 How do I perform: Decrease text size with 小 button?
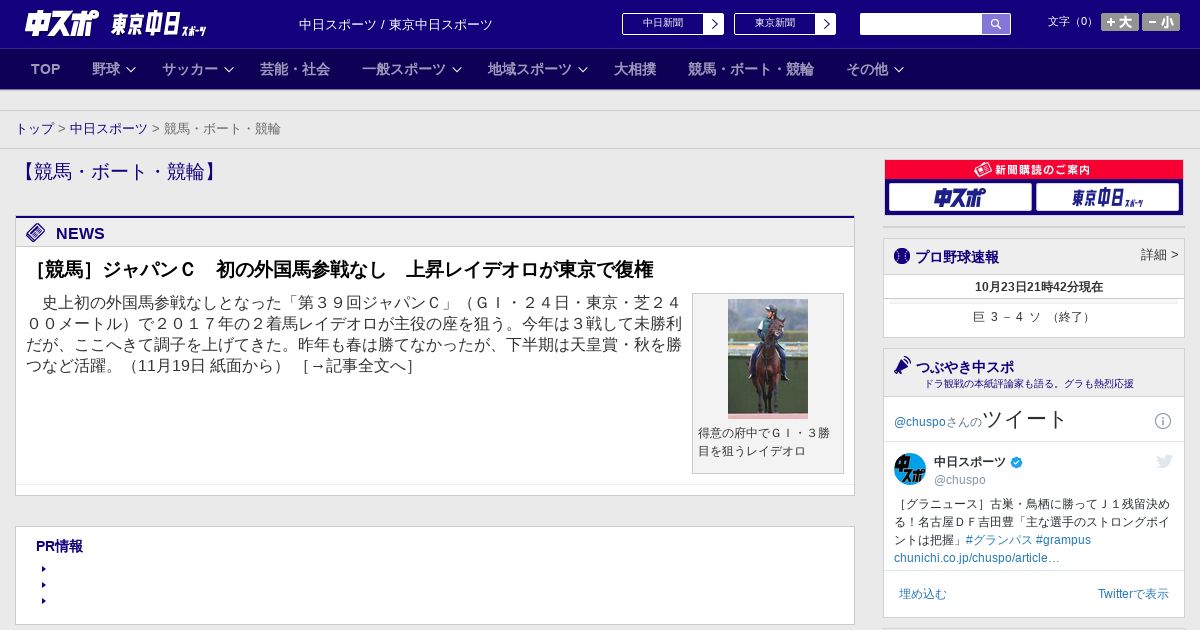point(1161,22)
